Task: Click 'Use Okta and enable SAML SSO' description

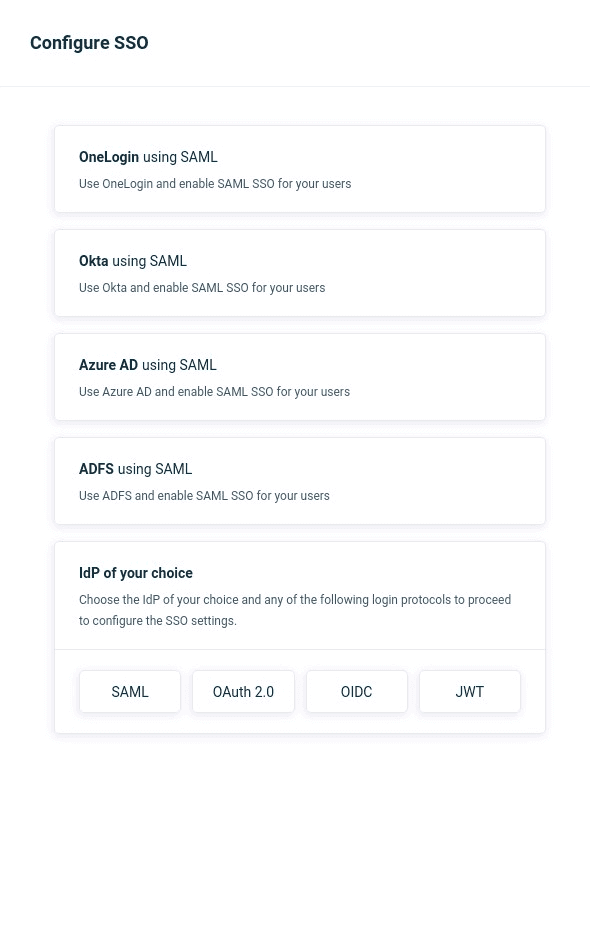Action: (202, 288)
